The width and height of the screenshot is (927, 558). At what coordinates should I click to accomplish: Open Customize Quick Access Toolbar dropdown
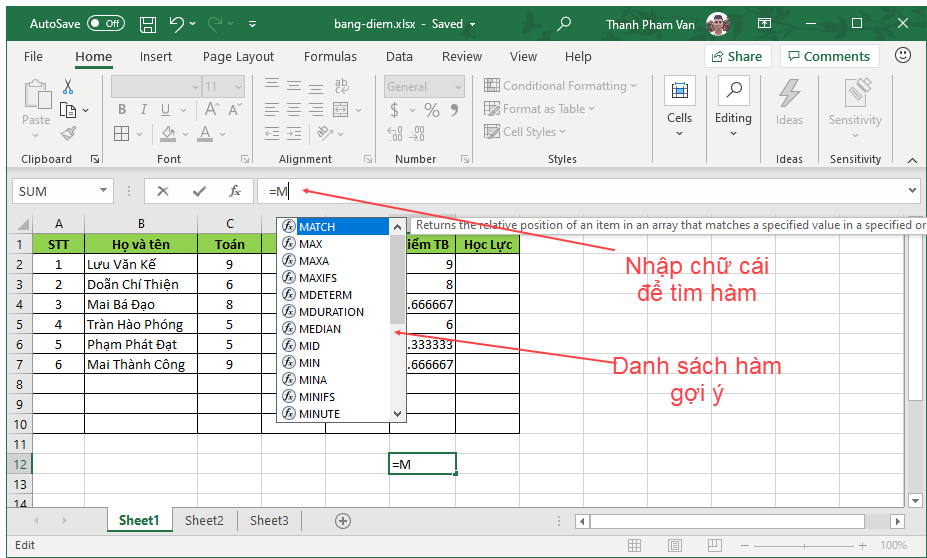(x=252, y=24)
